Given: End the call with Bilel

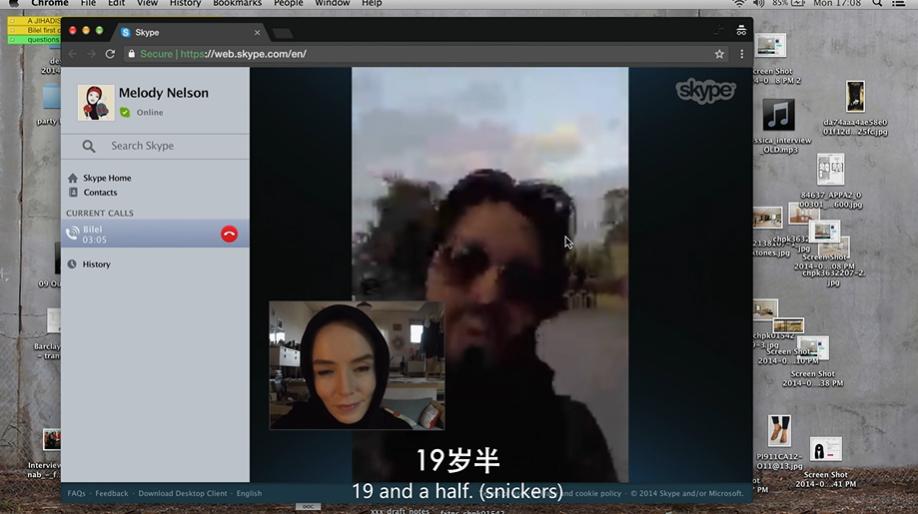Looking at the screenshot, I should (229, 234).
